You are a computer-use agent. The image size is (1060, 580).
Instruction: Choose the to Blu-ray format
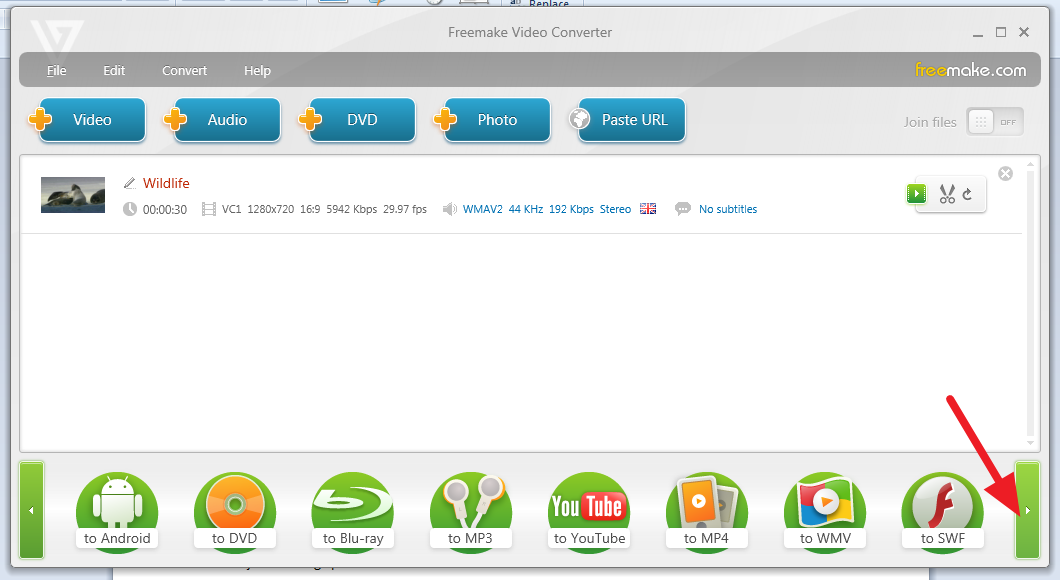click(x=353, y=512)
